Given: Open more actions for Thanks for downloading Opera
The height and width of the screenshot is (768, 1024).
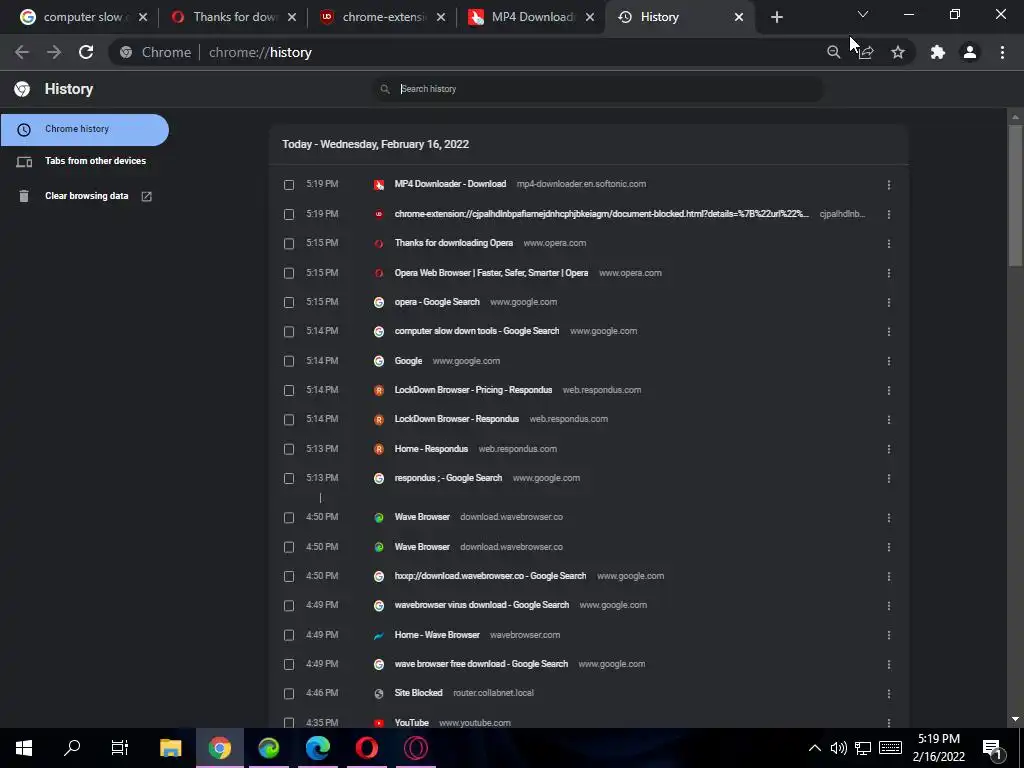Looking at the screenshot, I should tap(889, 244).
